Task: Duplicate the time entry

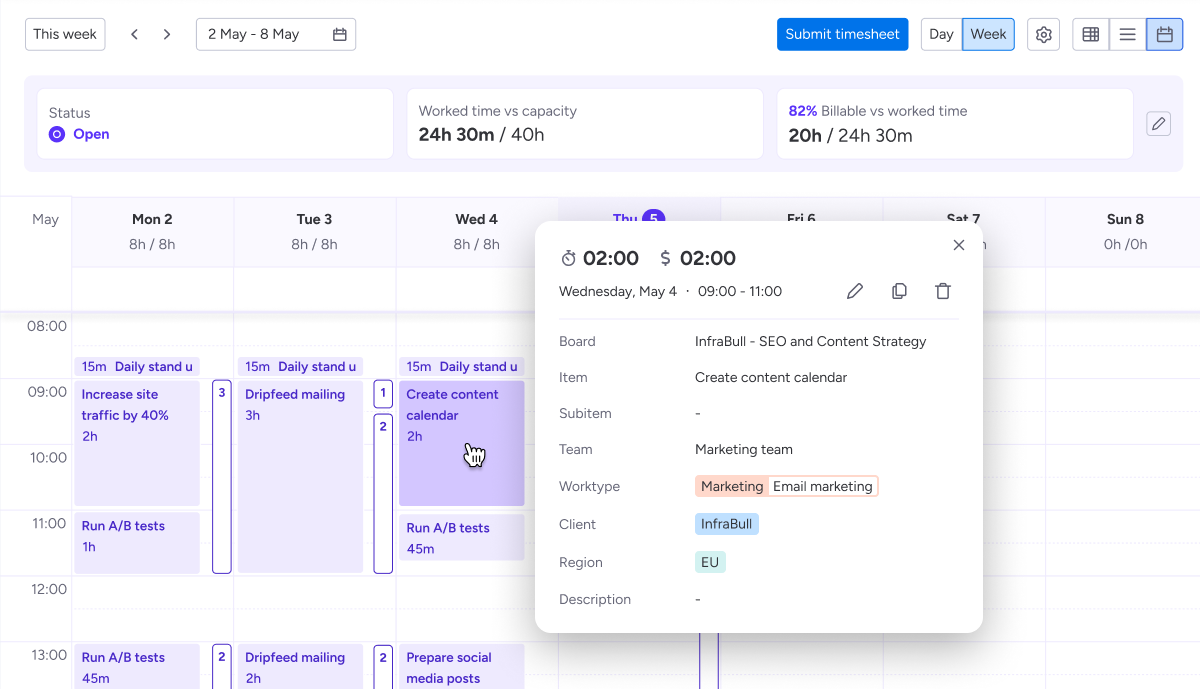Action: click(x=899, y=291)
